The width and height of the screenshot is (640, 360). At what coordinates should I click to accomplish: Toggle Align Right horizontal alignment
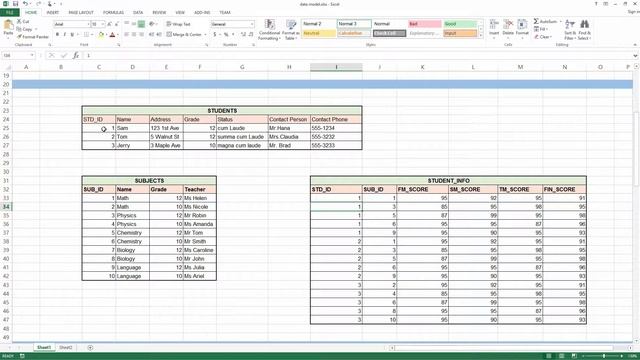pos(141,35)
